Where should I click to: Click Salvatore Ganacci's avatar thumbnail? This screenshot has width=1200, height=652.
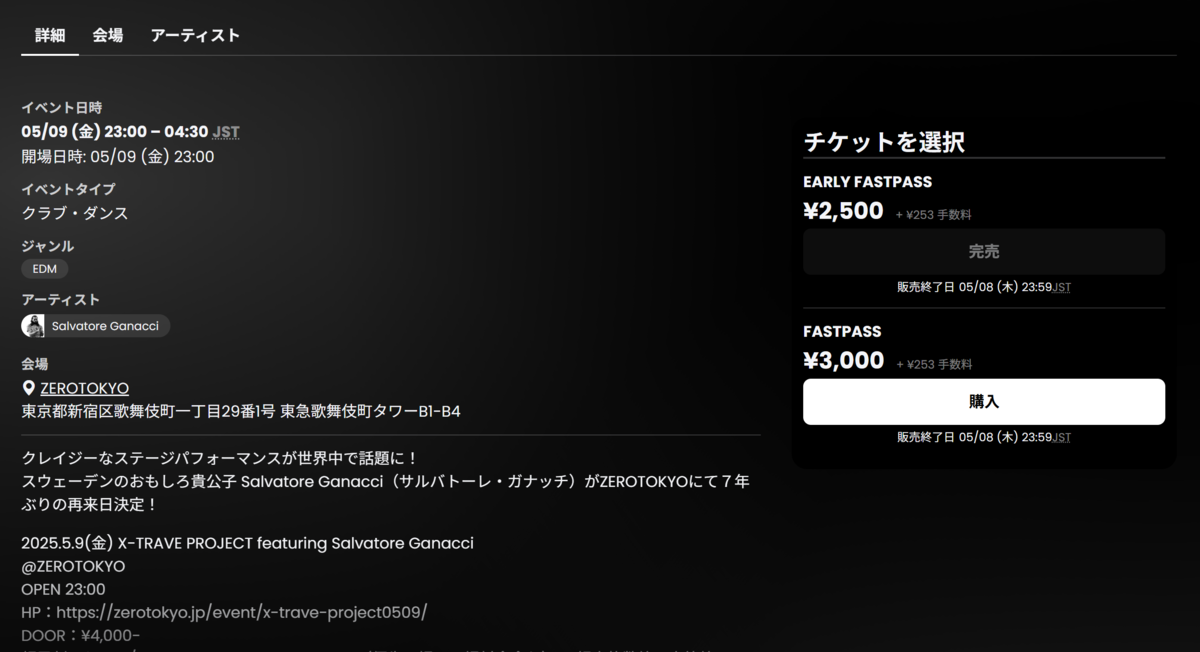[x=33, y=326]
